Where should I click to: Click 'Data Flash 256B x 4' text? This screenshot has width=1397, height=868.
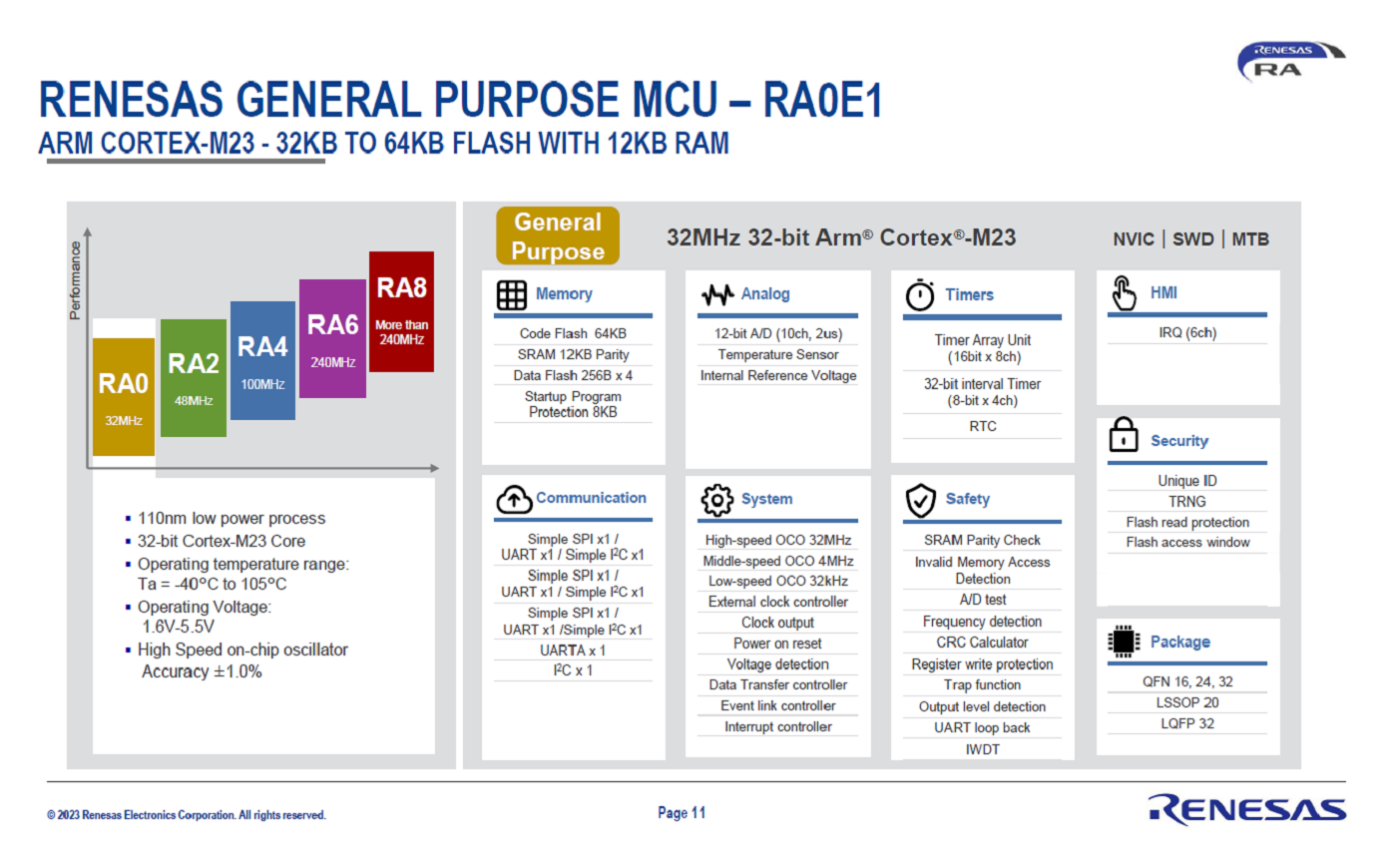573,375
